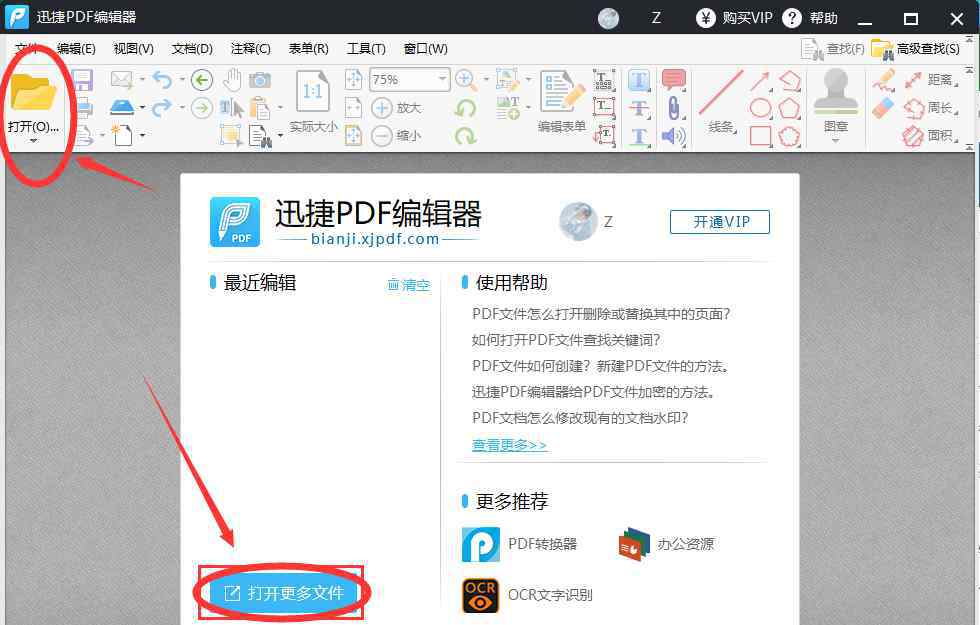Rotate the page counterclockwise
This screenshot has height=625, width=980.
click(466, 108)
